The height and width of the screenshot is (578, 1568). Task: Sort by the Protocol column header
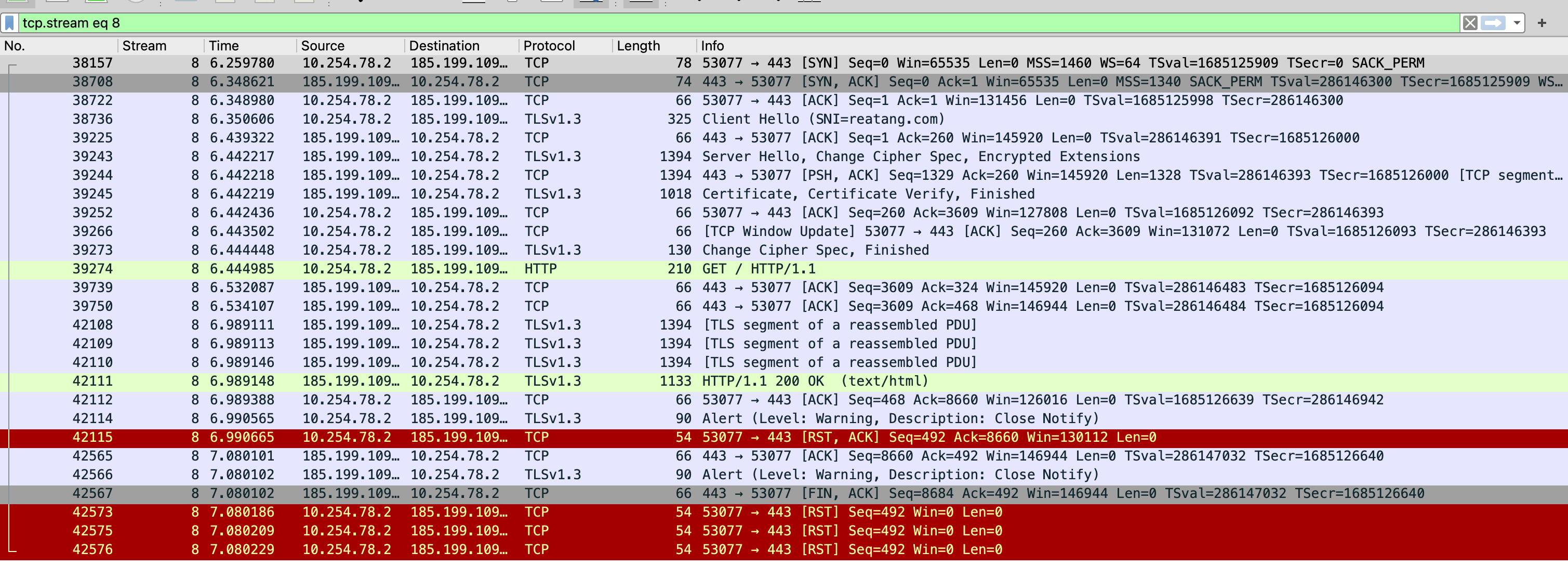click(x=566, y=46)
